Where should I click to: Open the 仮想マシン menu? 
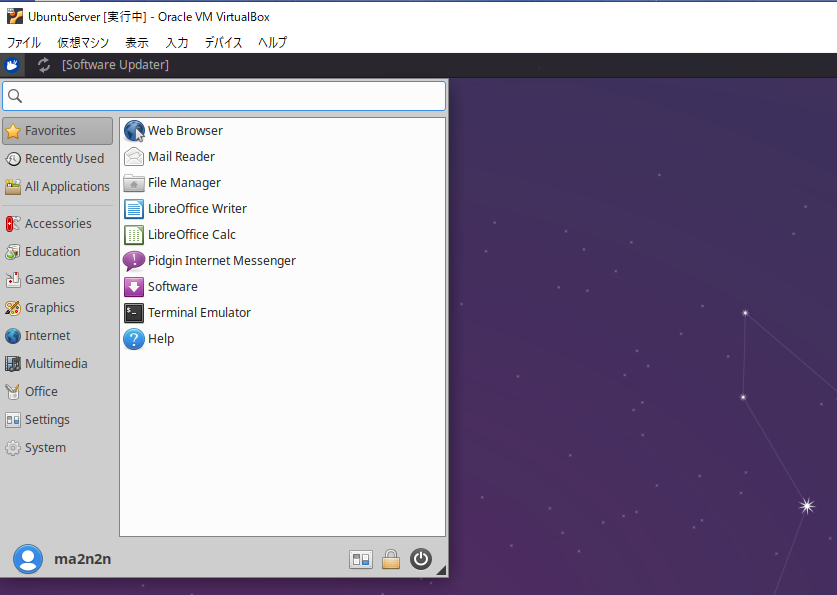[83, 43]
